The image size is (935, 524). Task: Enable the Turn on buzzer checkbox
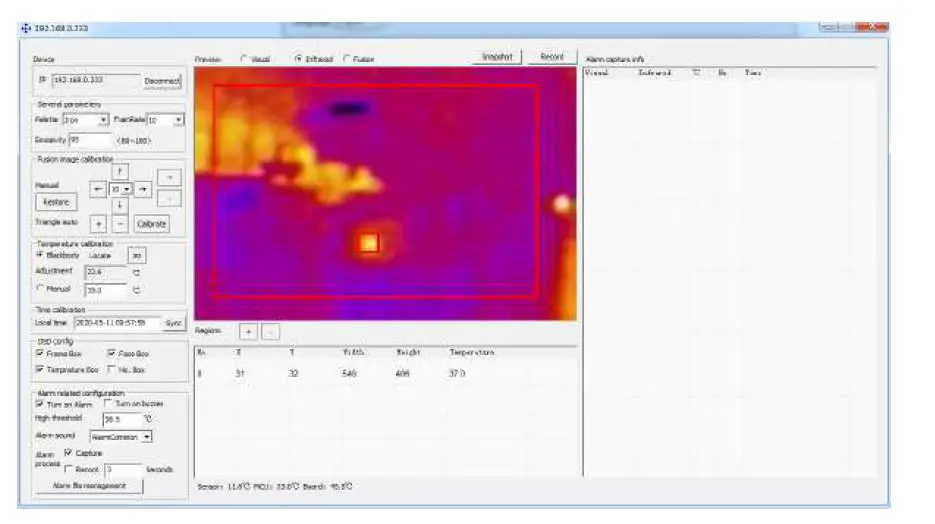point(109,404)
